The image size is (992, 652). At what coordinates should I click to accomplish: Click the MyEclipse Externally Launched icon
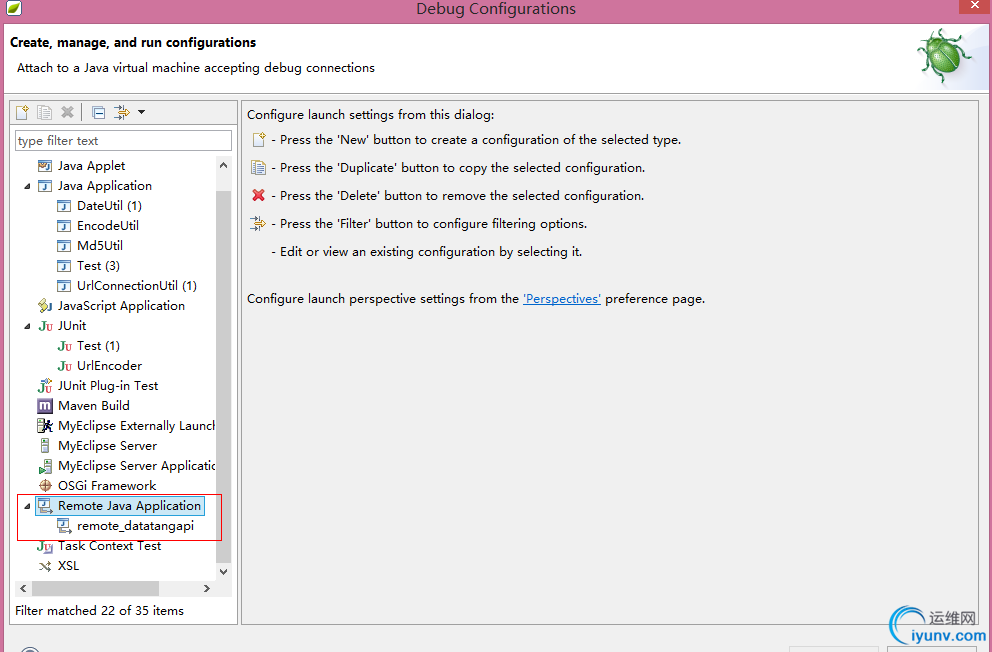pos(45,426)
